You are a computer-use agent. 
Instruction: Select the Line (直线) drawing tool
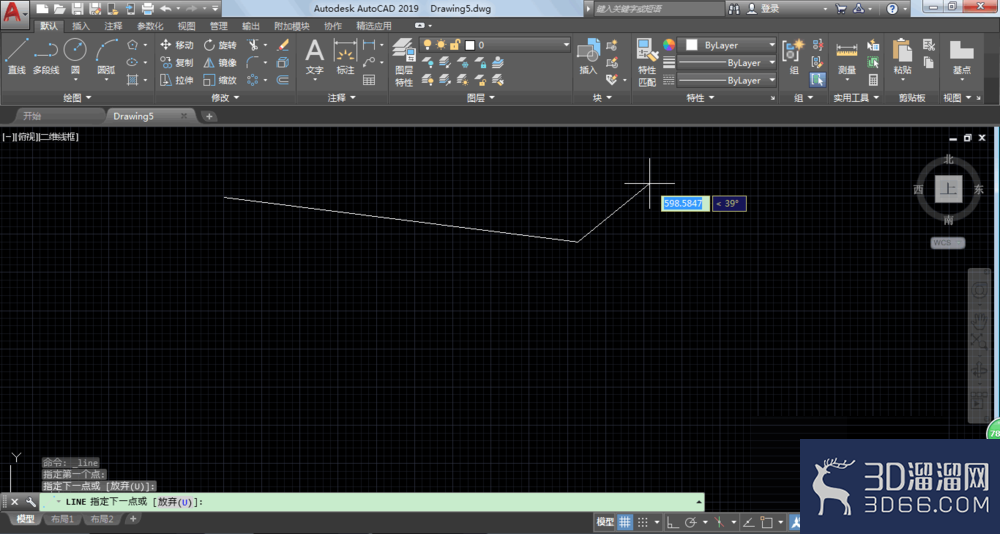coord(16,57)
